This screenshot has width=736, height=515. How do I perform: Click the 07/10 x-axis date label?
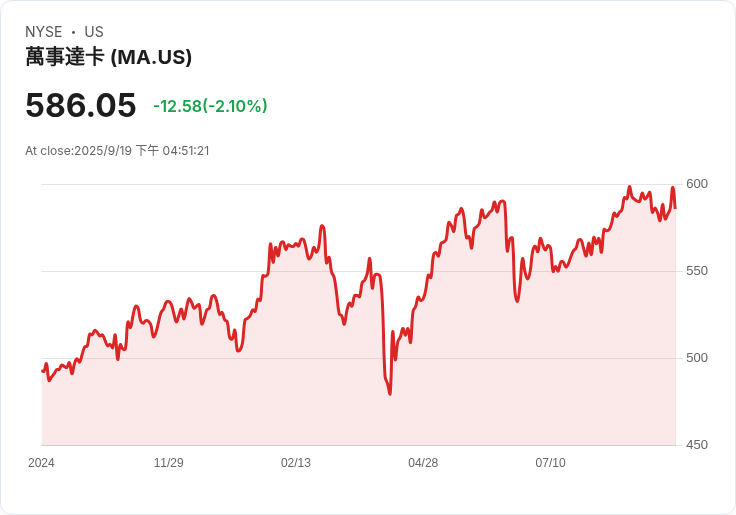[550, 463]
